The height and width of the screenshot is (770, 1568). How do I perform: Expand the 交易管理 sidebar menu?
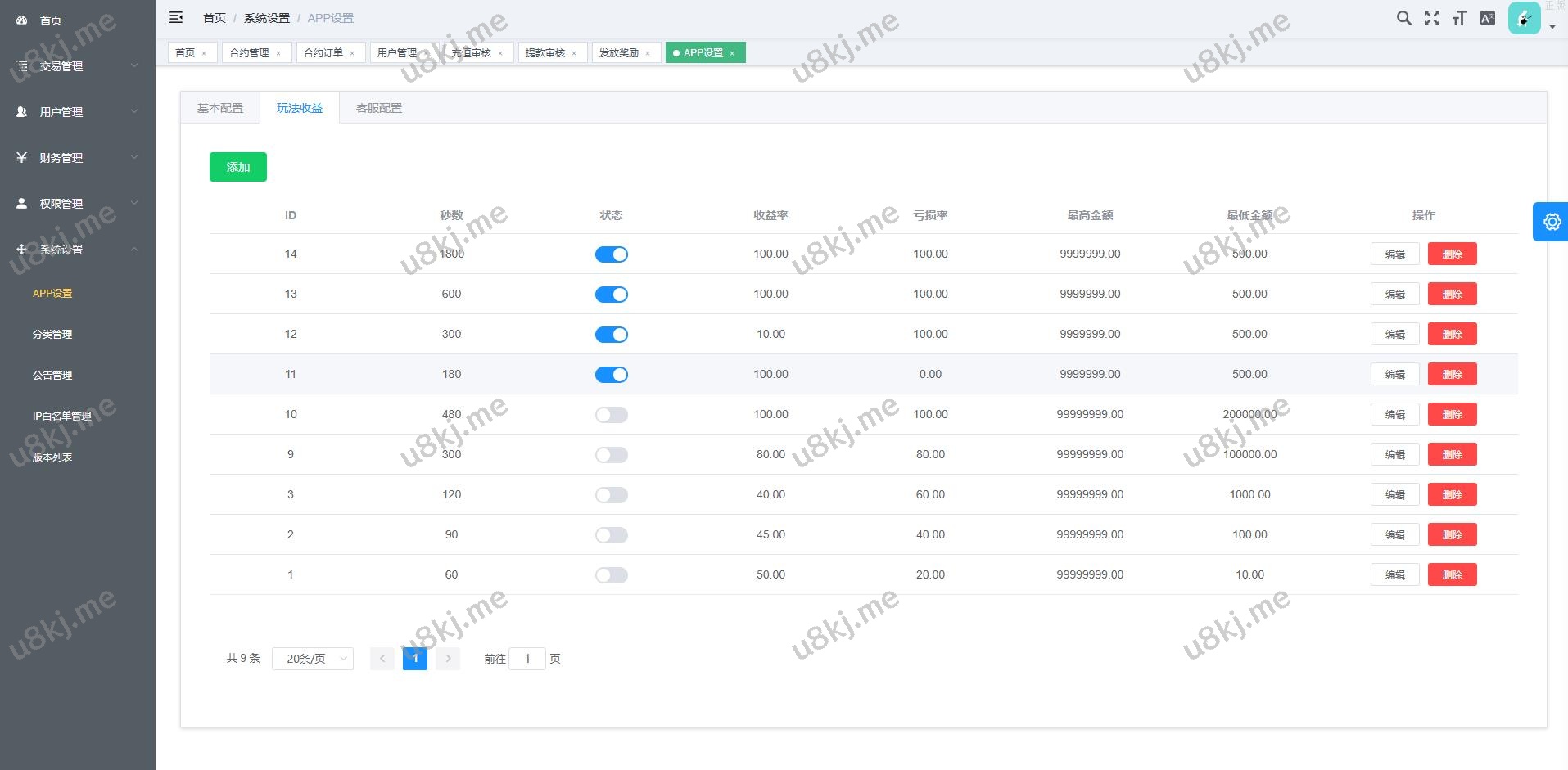(x=78, y=66)
